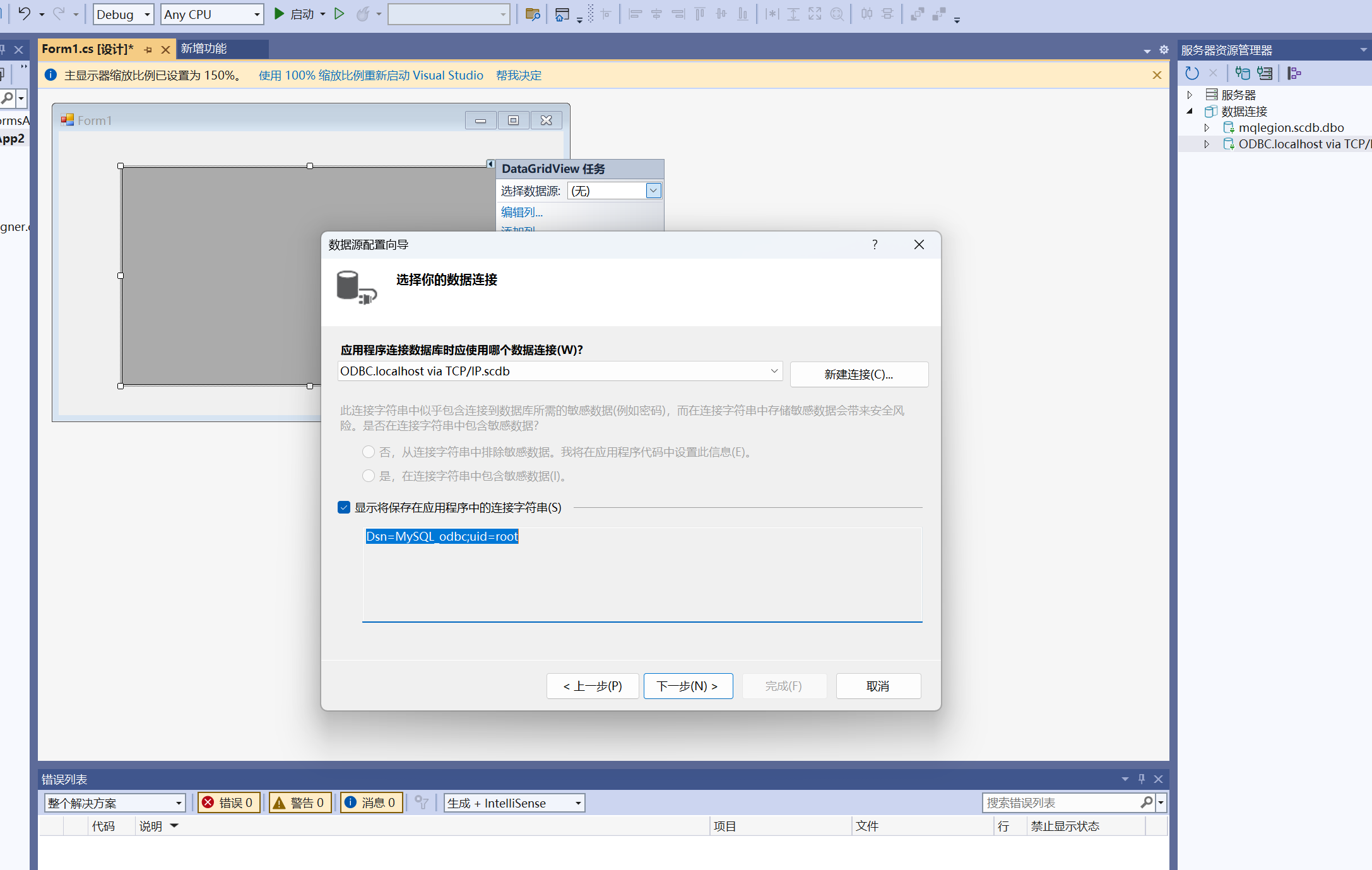Click the 新建连接(C)... button
This screenshot has height=870, width=1372.
(x=858, y=374)
